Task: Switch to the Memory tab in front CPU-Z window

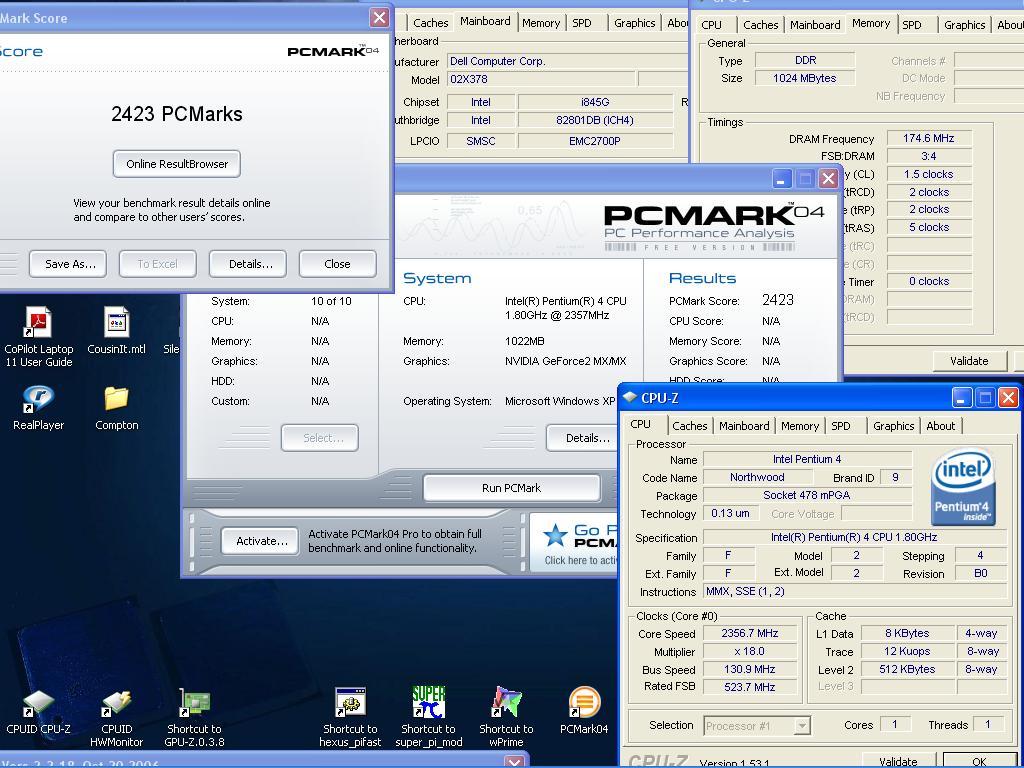Action: click(799, 426)
